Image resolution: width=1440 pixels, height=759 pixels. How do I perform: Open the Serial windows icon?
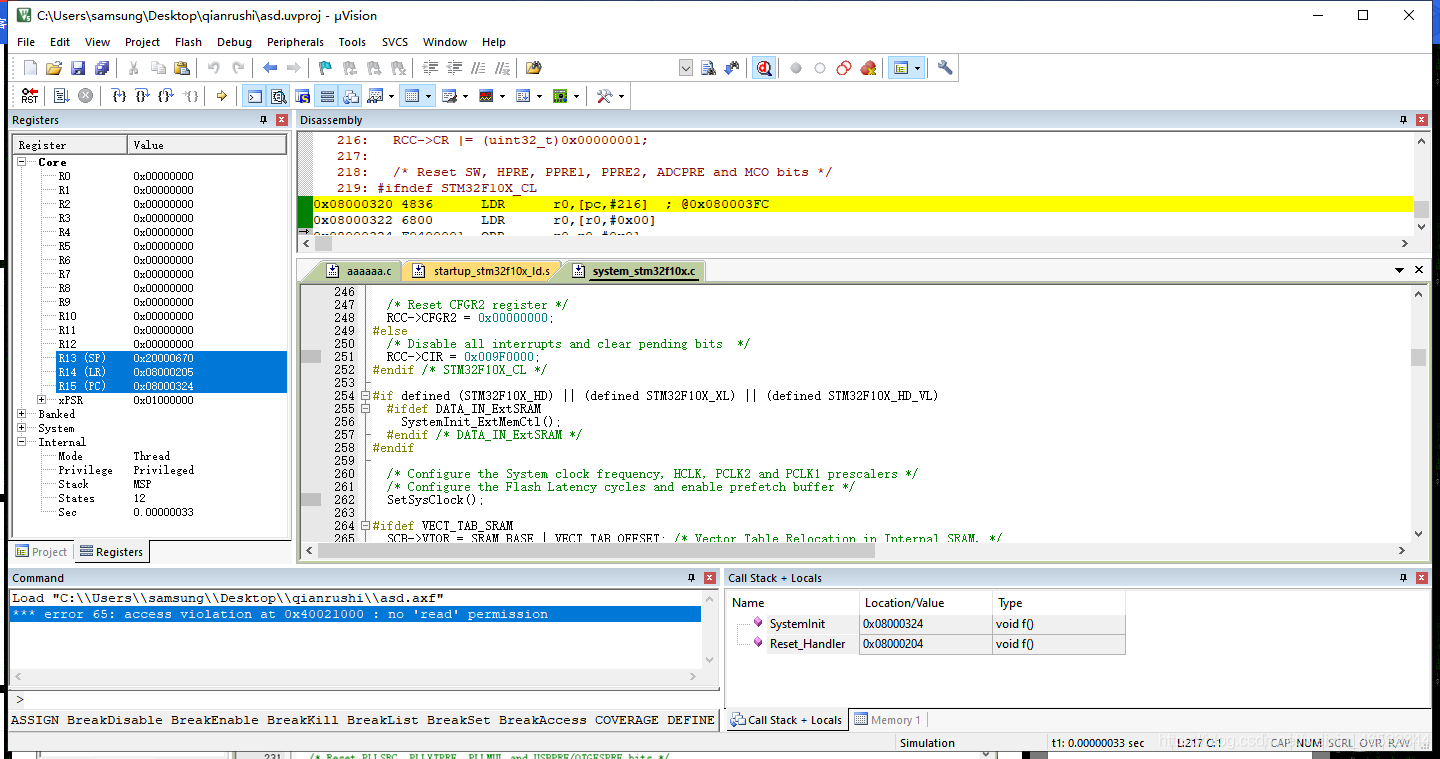tap(449, 96)
